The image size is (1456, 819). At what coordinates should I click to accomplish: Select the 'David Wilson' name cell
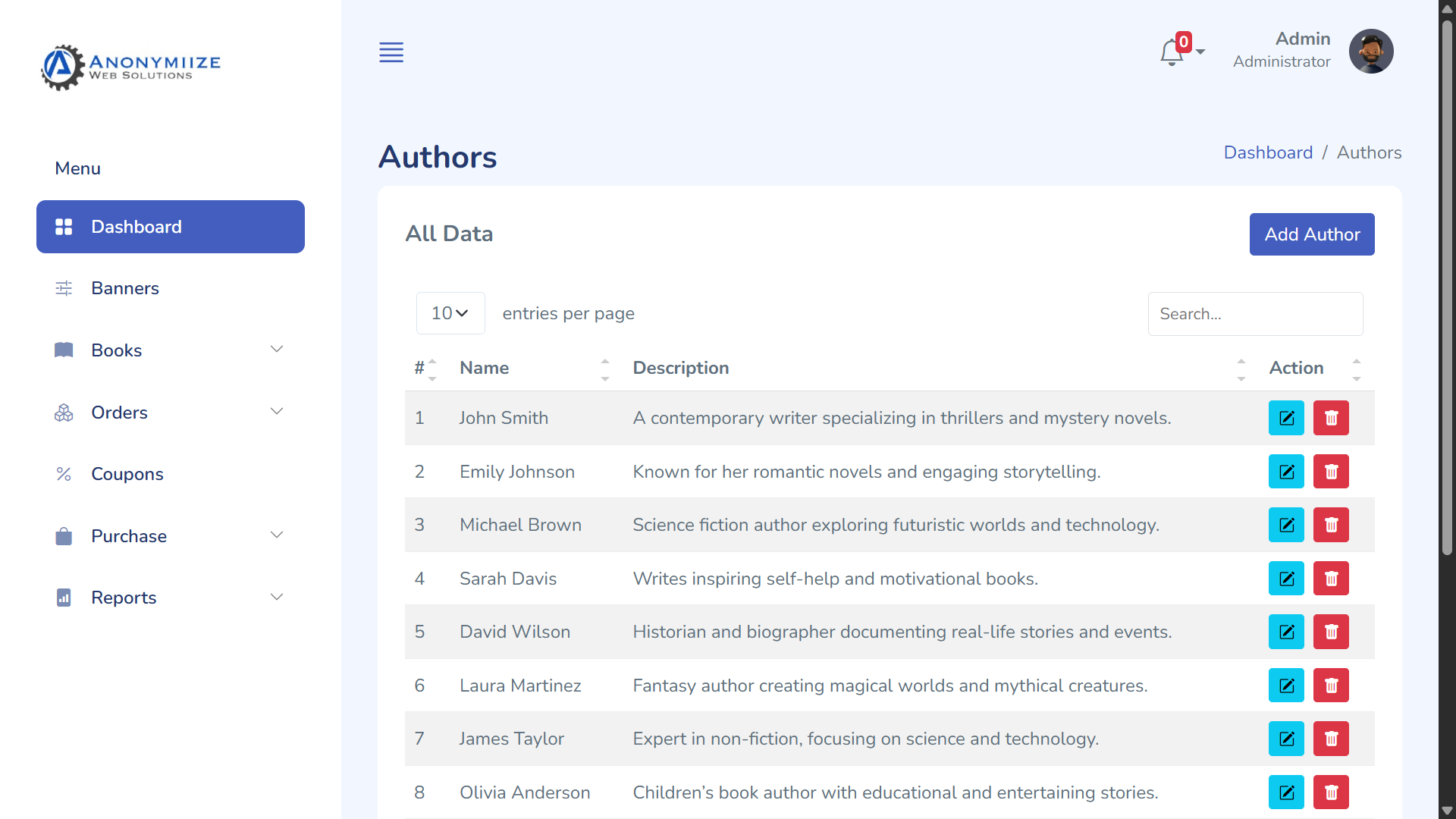515,632
